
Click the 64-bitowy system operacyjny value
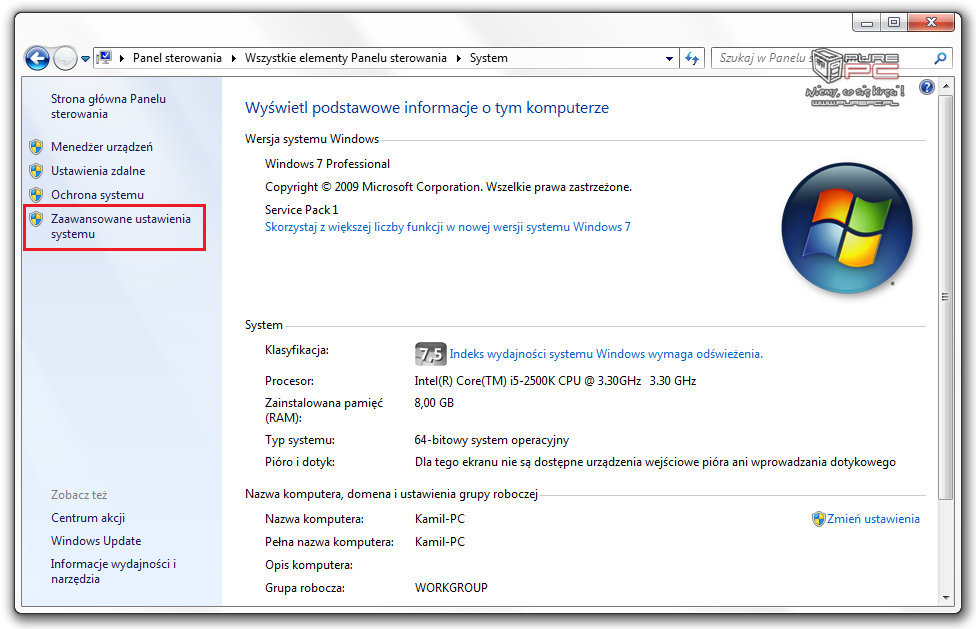pyautogui.click(x=492, y=440)
